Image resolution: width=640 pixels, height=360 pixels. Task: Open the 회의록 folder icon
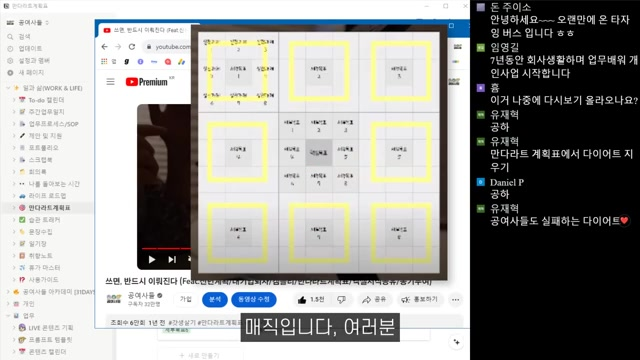coord(22,172)
